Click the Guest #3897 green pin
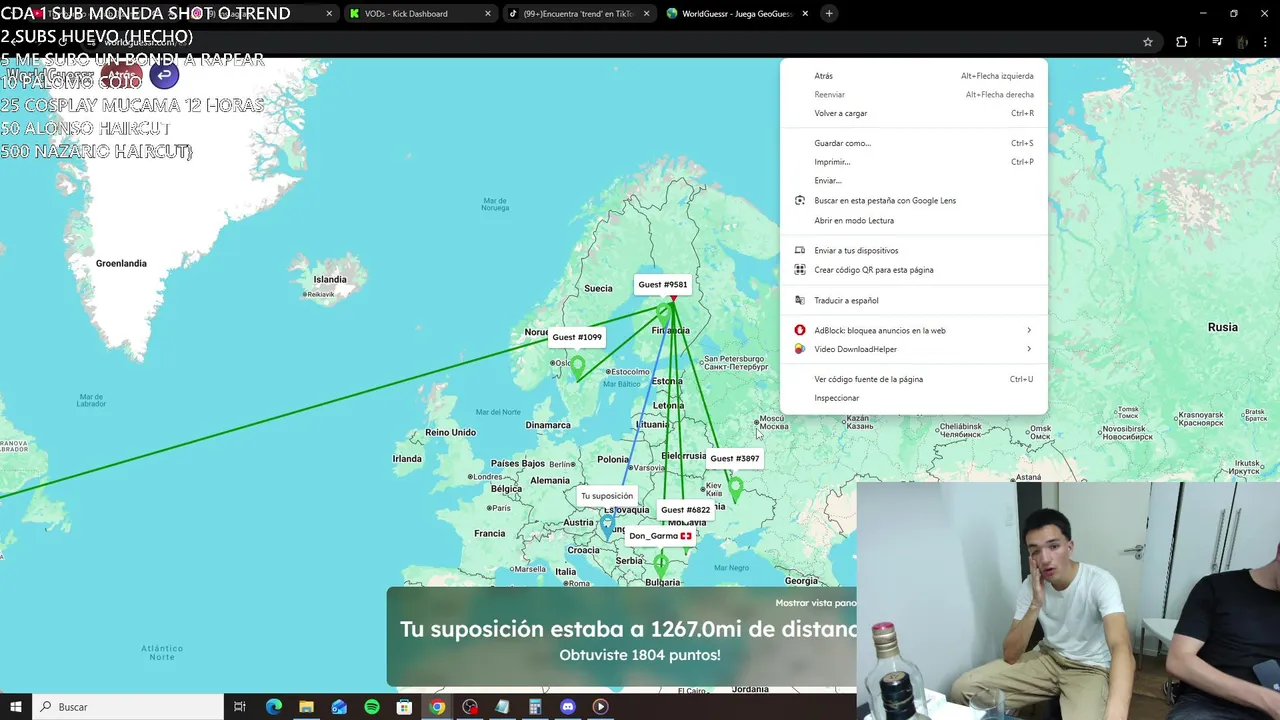 tap(736, 489)
